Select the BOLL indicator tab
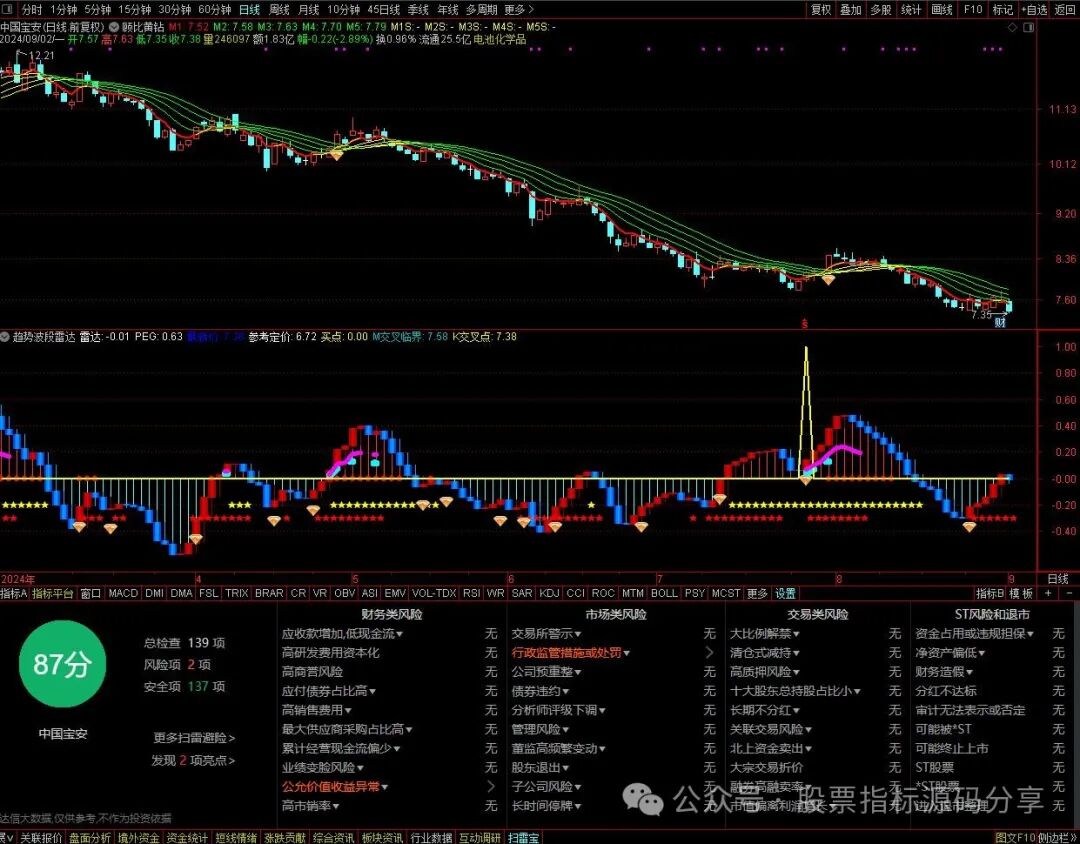Viewport: 1080px width, 844px height. point(664,593)
